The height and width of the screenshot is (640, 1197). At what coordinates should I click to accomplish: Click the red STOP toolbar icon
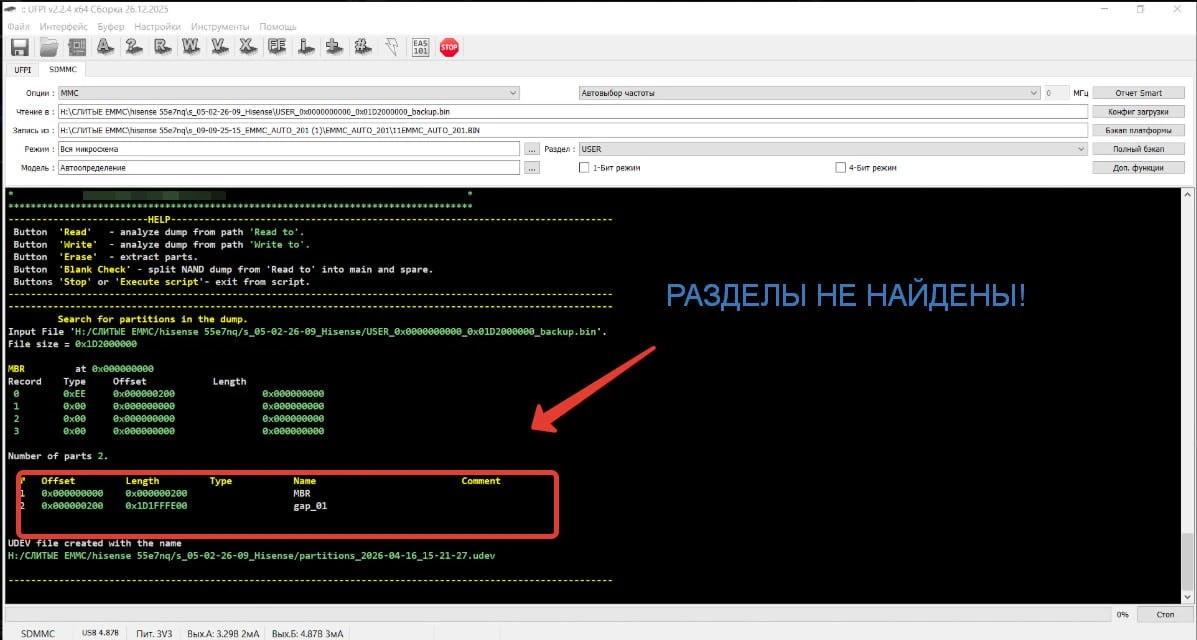[450, 47]
